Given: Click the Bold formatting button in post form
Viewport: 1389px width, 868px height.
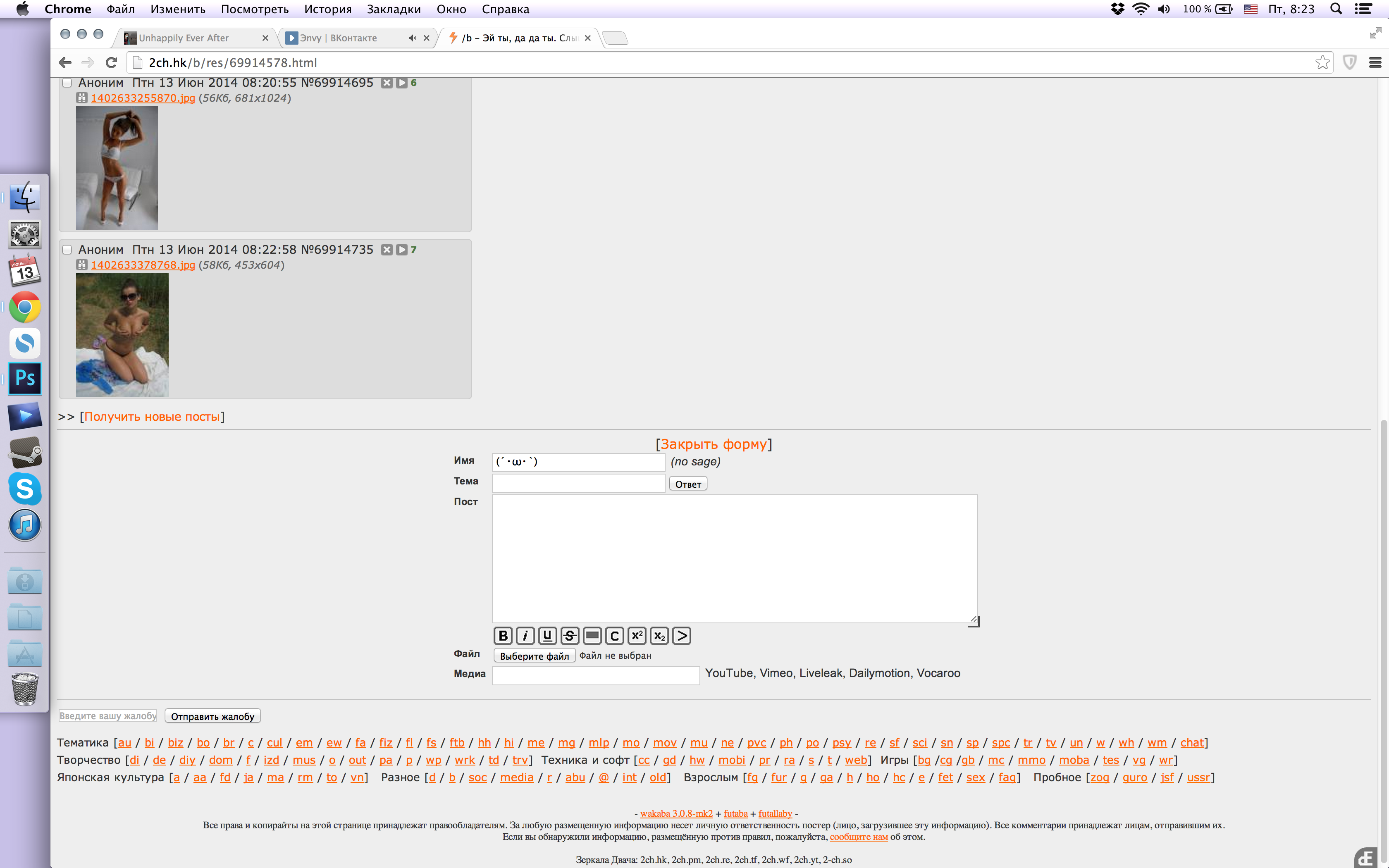Looking at the screenshot, I should (x=503, y=636).
